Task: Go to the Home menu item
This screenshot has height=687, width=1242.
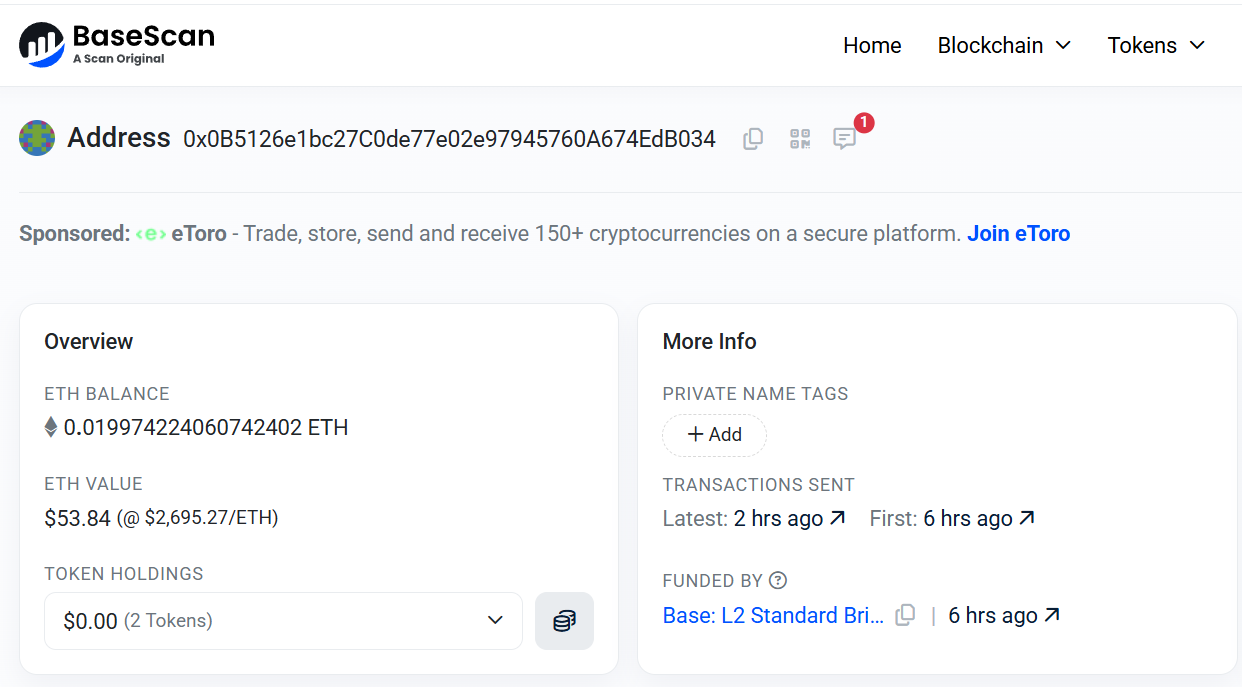Action: (872, 45)
